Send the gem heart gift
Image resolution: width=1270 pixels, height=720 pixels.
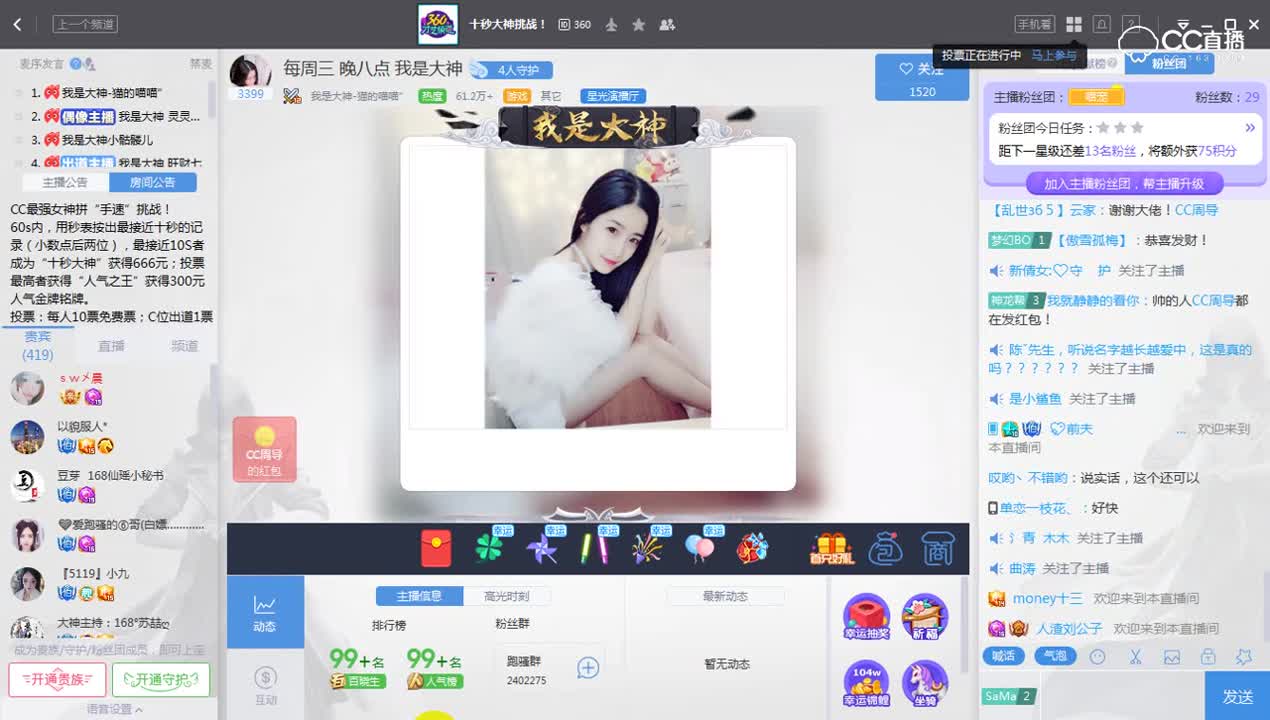point(752,548)
